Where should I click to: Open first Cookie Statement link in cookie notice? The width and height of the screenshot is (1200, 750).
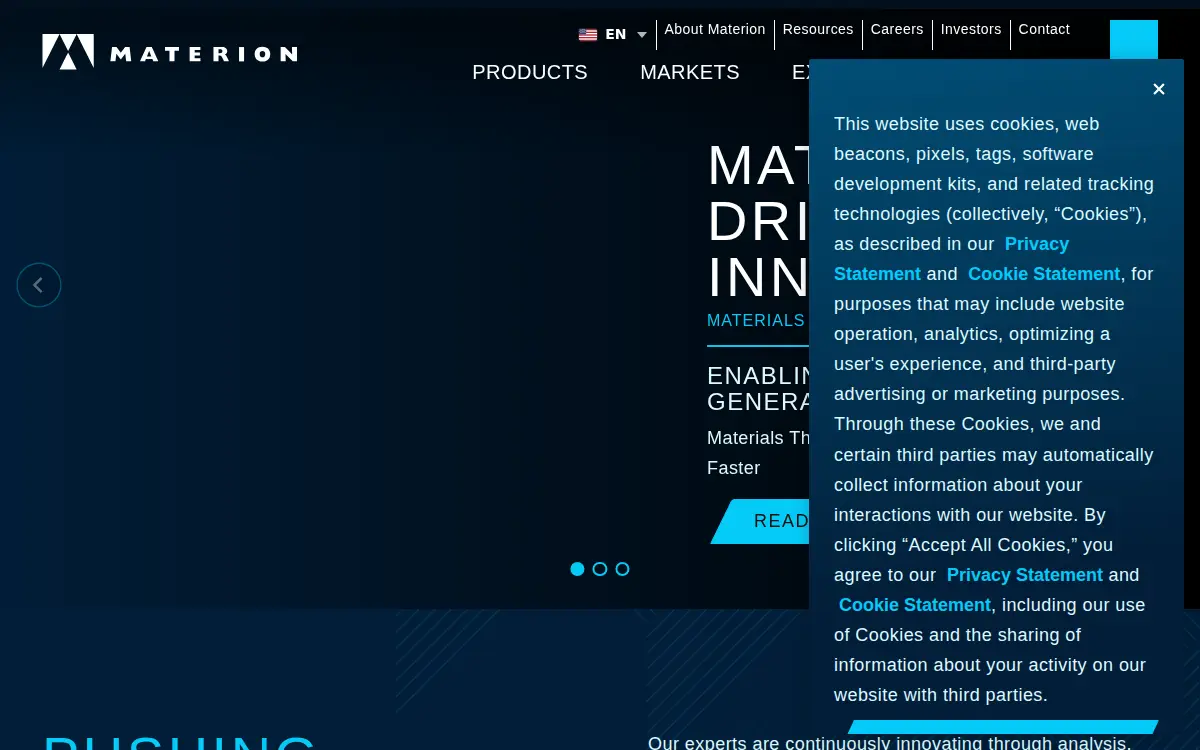click(x=1044, y=274)
